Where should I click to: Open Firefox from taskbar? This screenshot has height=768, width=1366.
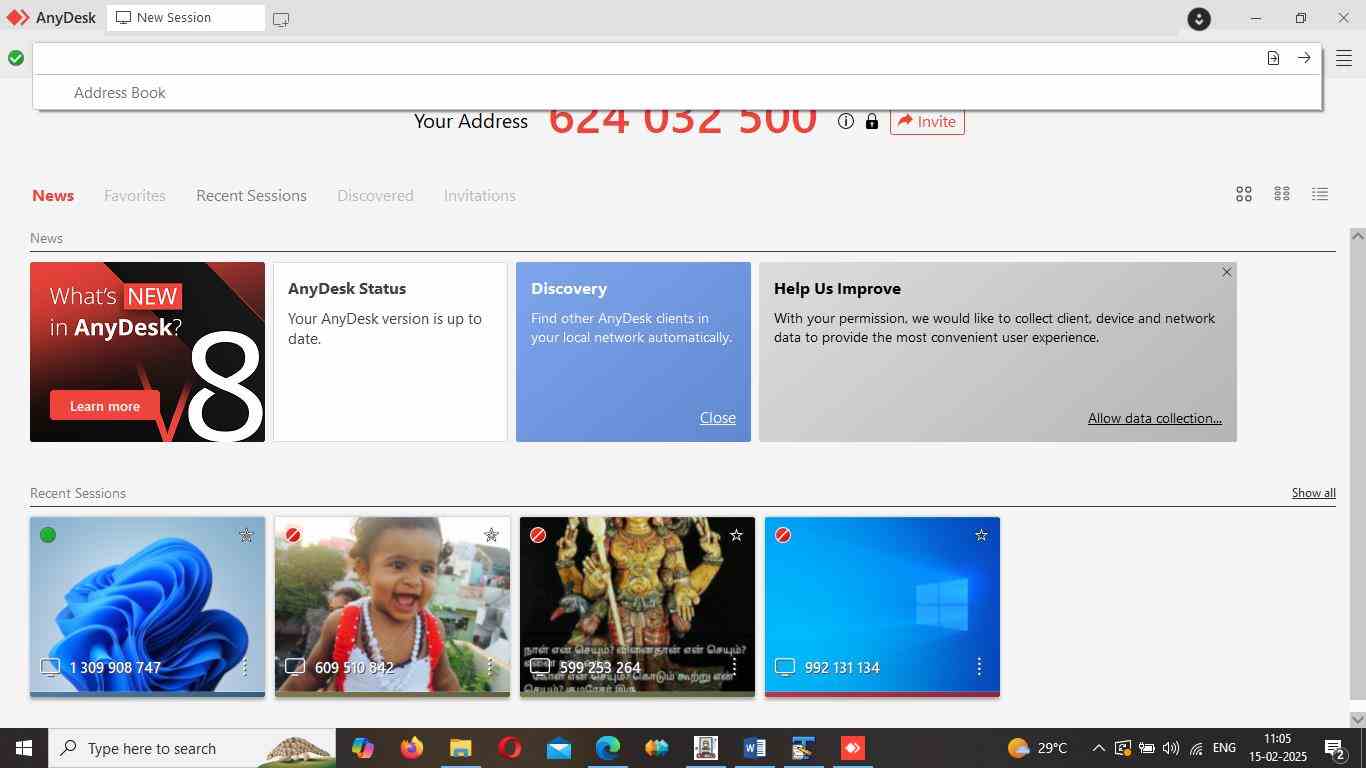pos(411,748)
